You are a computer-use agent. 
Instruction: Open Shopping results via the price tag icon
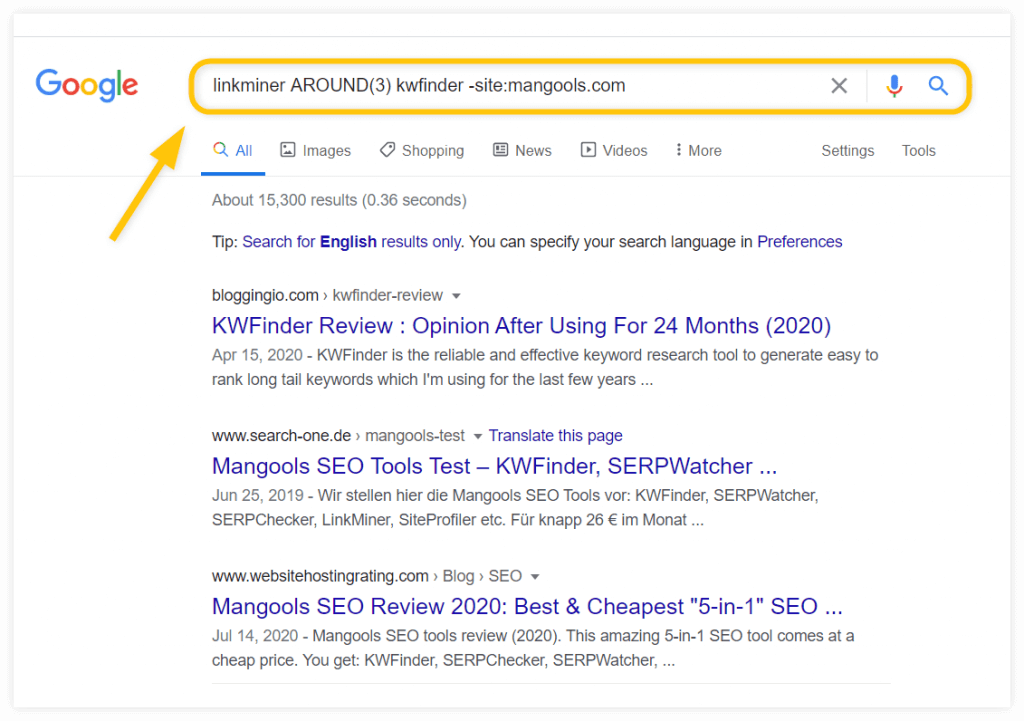[386, 150]
